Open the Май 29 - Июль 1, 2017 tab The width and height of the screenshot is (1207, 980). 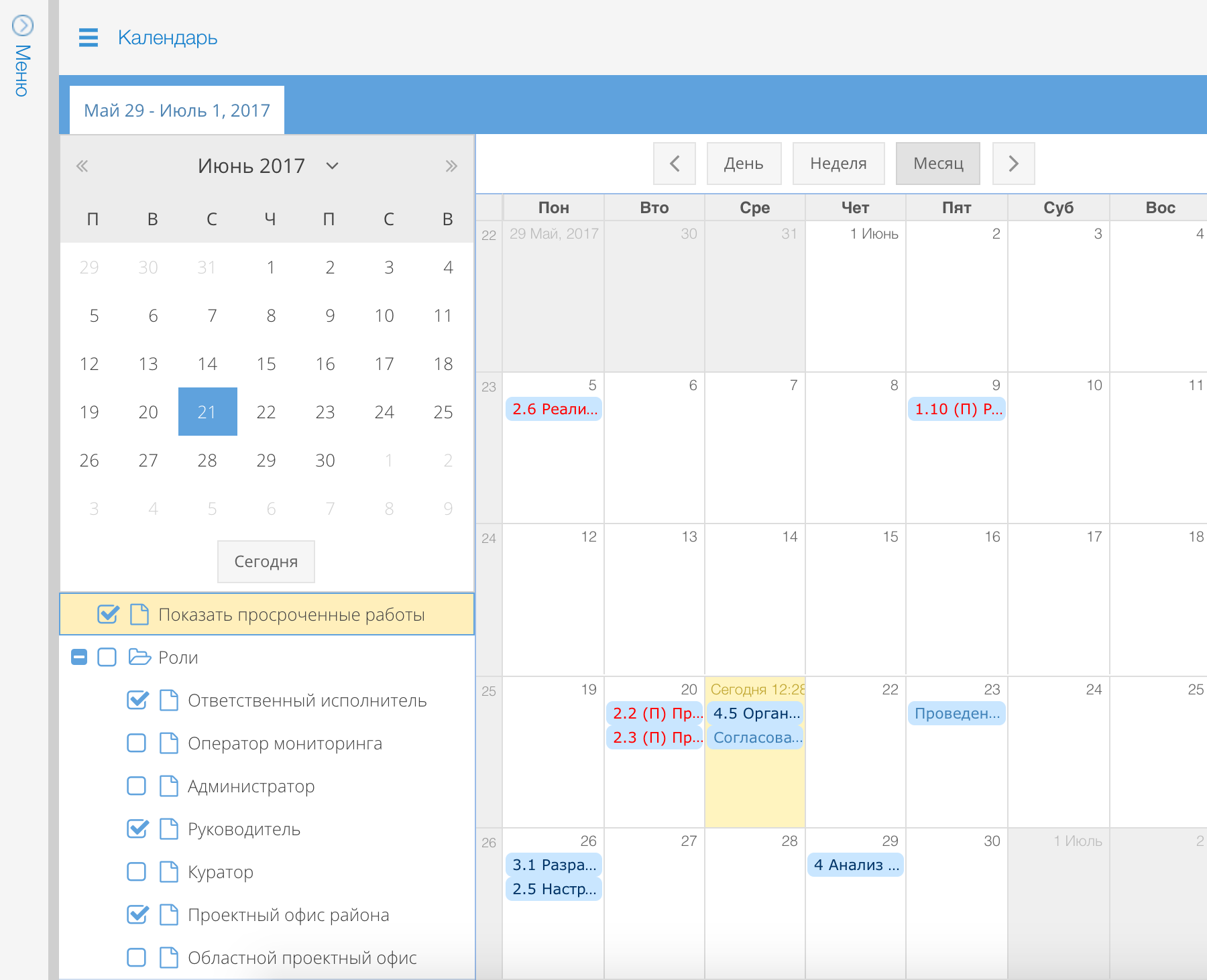(177, 111)
